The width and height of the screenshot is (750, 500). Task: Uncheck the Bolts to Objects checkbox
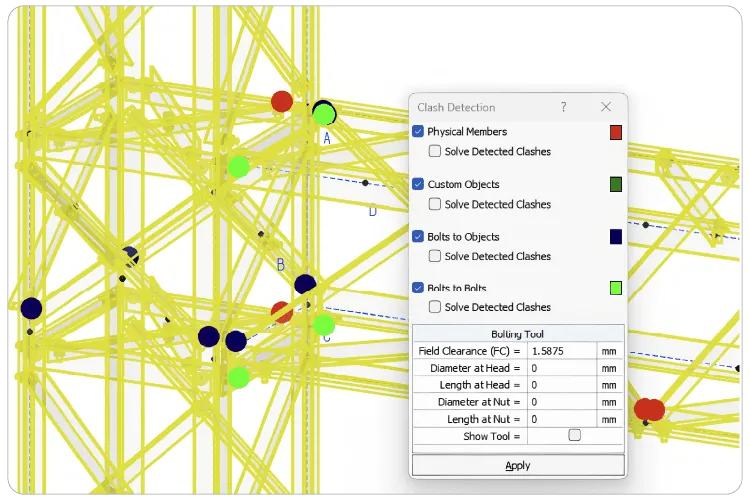(418, 236)
